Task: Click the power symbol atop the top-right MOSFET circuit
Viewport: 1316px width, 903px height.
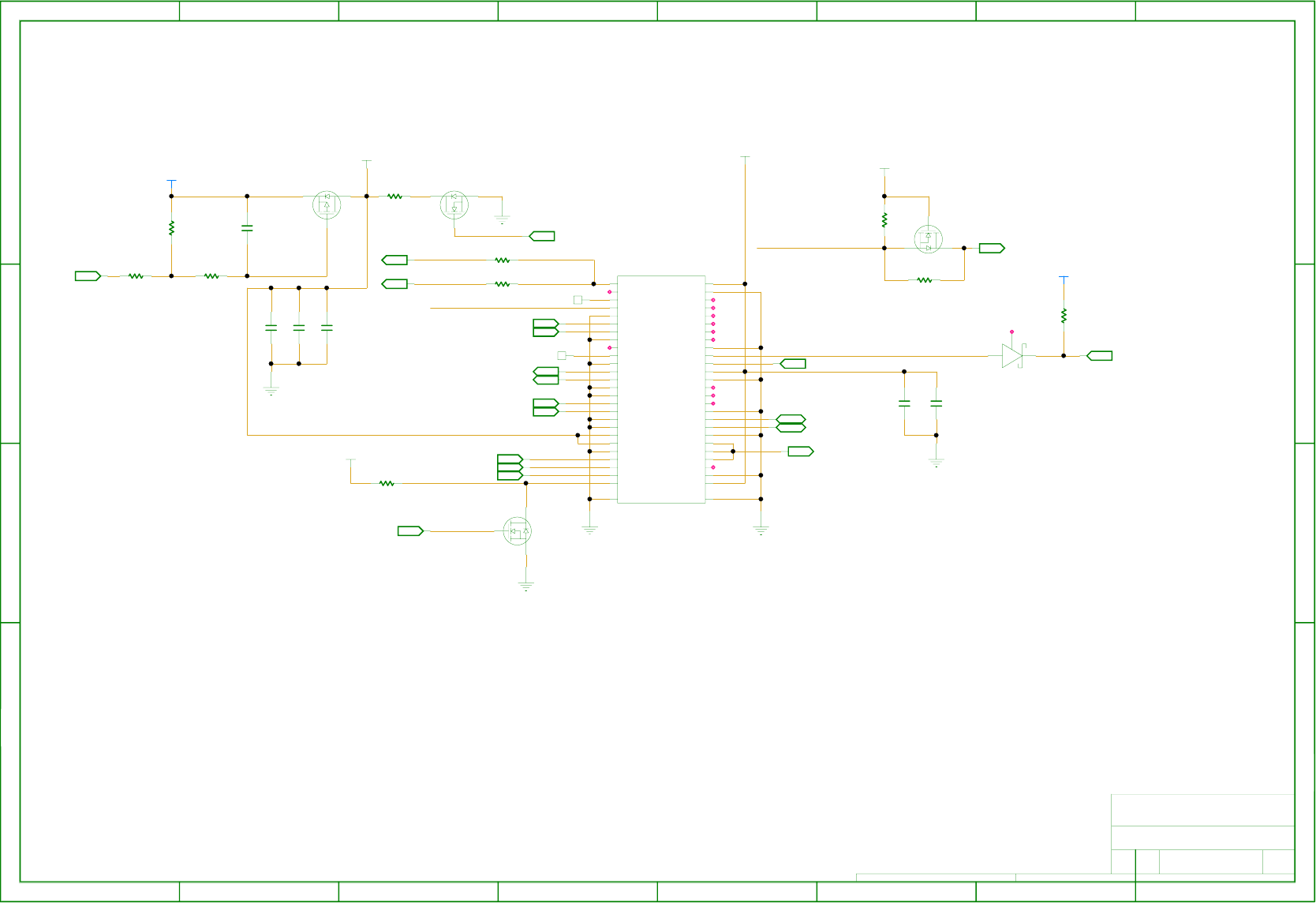Action: [x=884, y=170]
